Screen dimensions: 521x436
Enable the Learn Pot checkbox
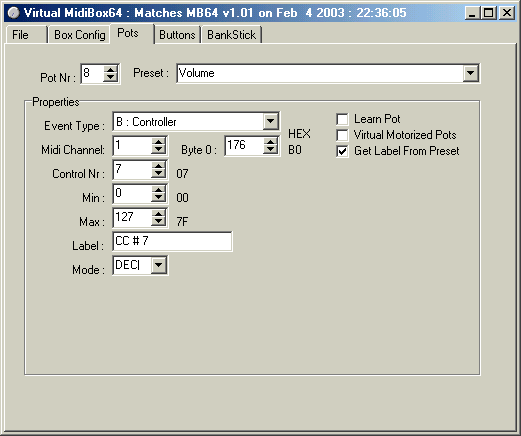pyautogui.click(x=342, y=119)
